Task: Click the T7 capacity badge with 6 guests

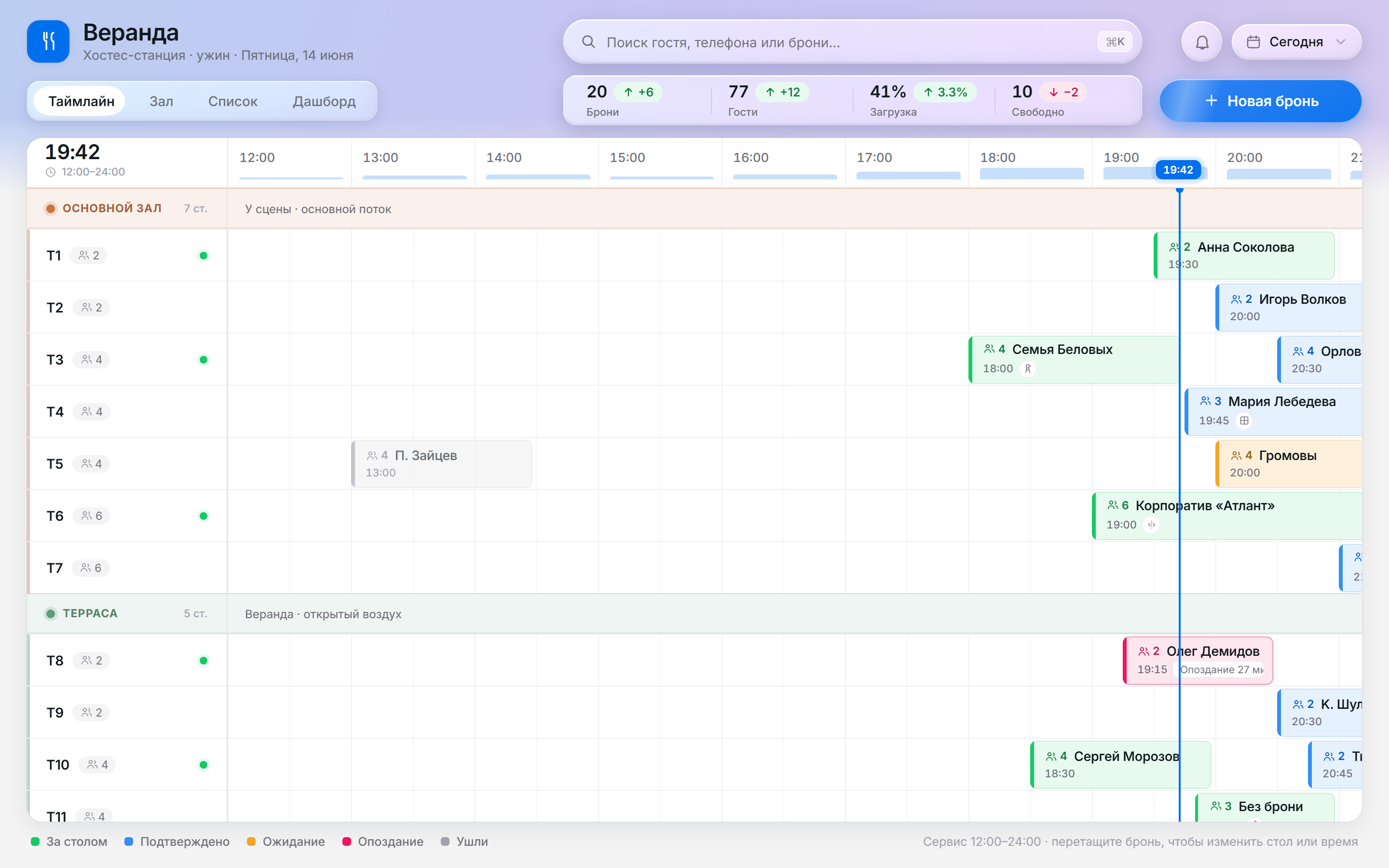Action: (91, 568)
